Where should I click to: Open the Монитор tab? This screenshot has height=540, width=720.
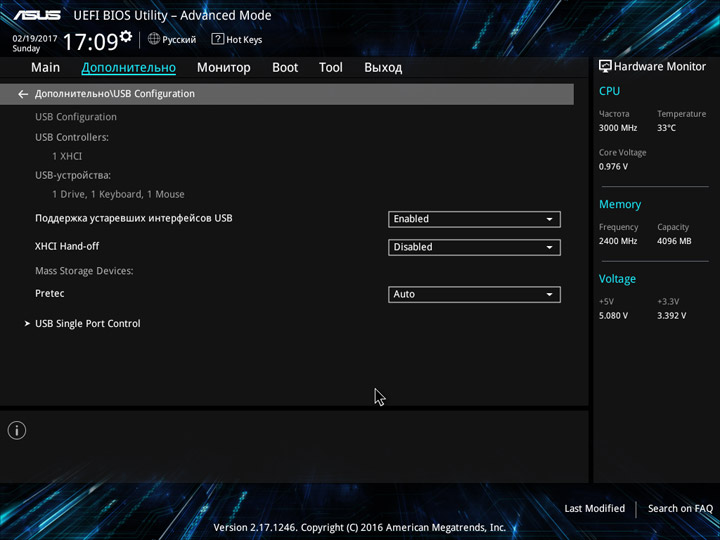pyautogui.click(x=224, y=68)
